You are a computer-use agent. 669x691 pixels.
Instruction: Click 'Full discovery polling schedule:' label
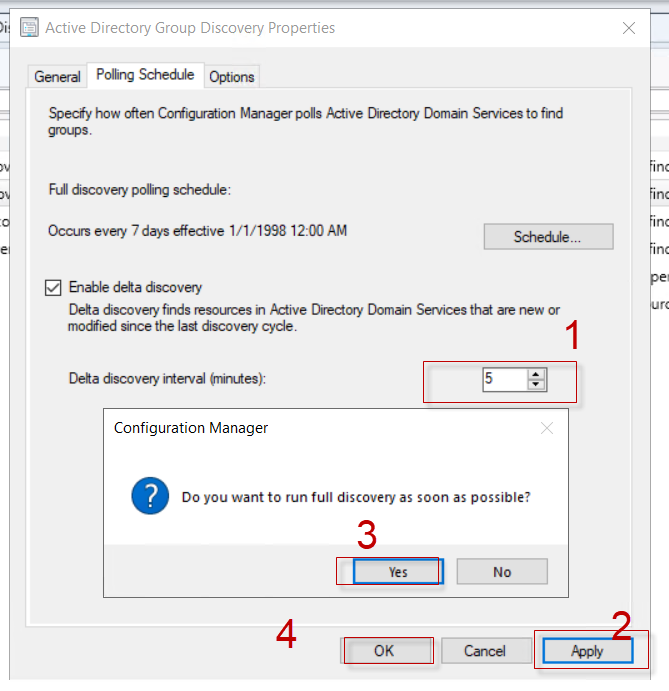pyautogui.click(x=140, y=189)
